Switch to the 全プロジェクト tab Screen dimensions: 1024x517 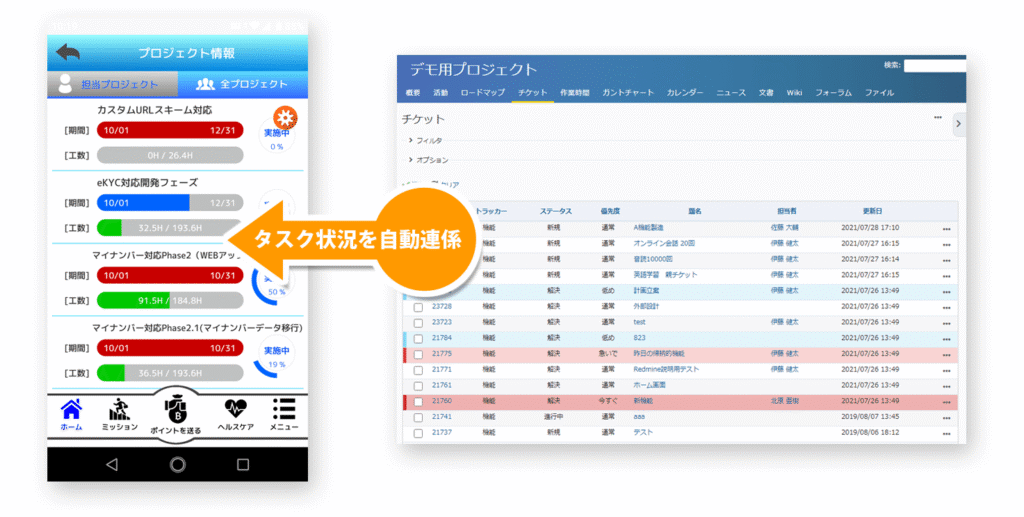coord(242,84)
